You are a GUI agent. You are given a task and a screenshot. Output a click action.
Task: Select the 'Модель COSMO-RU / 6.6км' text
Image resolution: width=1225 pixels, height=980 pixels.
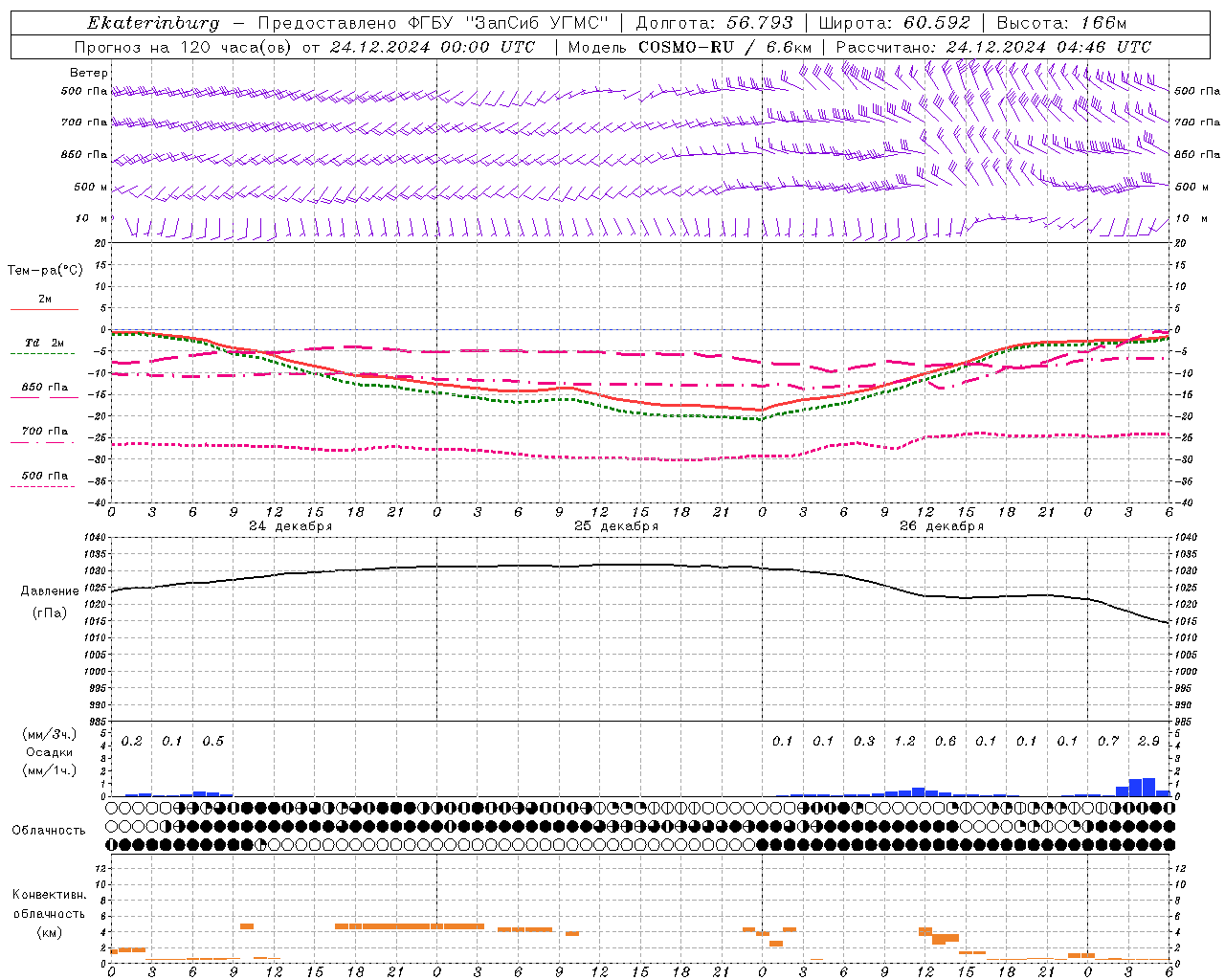coord(689,47)
